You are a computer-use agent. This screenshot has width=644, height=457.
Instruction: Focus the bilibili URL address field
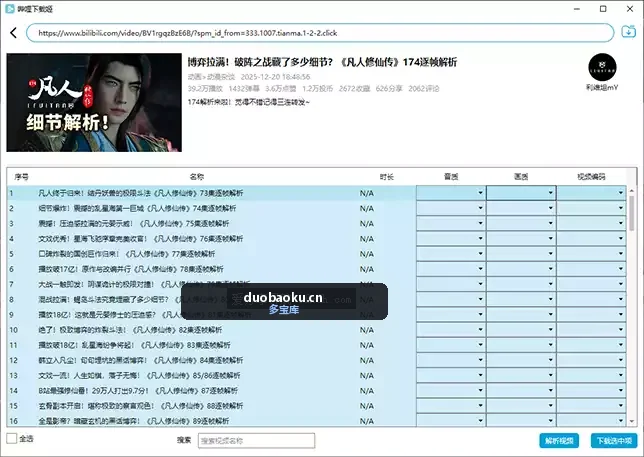(x=320, y=33)
